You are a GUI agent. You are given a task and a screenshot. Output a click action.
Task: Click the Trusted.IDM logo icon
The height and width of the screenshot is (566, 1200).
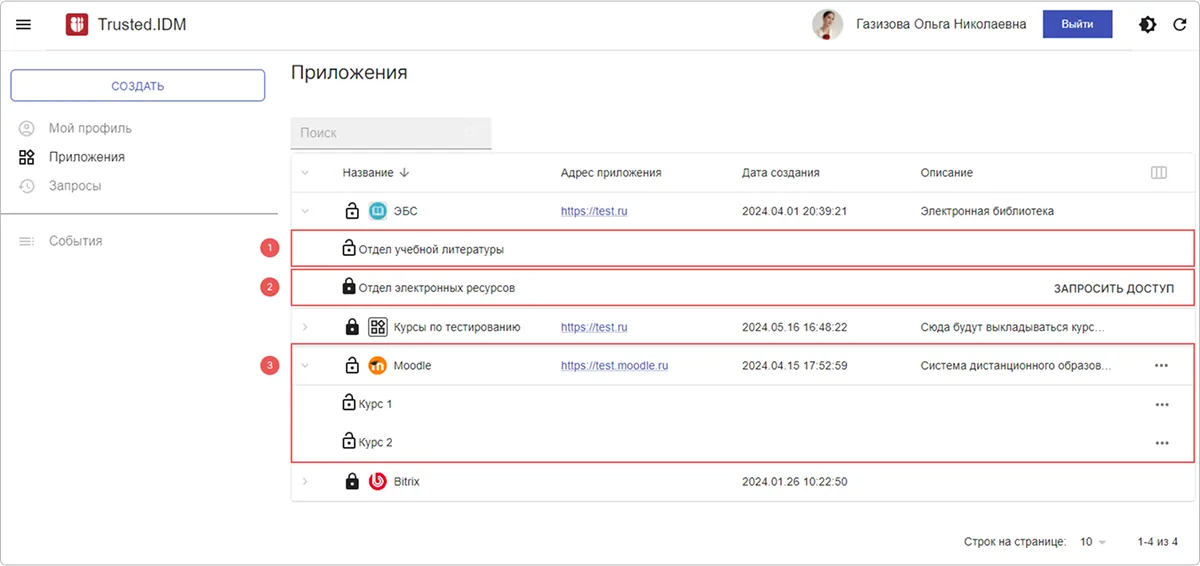77,24
